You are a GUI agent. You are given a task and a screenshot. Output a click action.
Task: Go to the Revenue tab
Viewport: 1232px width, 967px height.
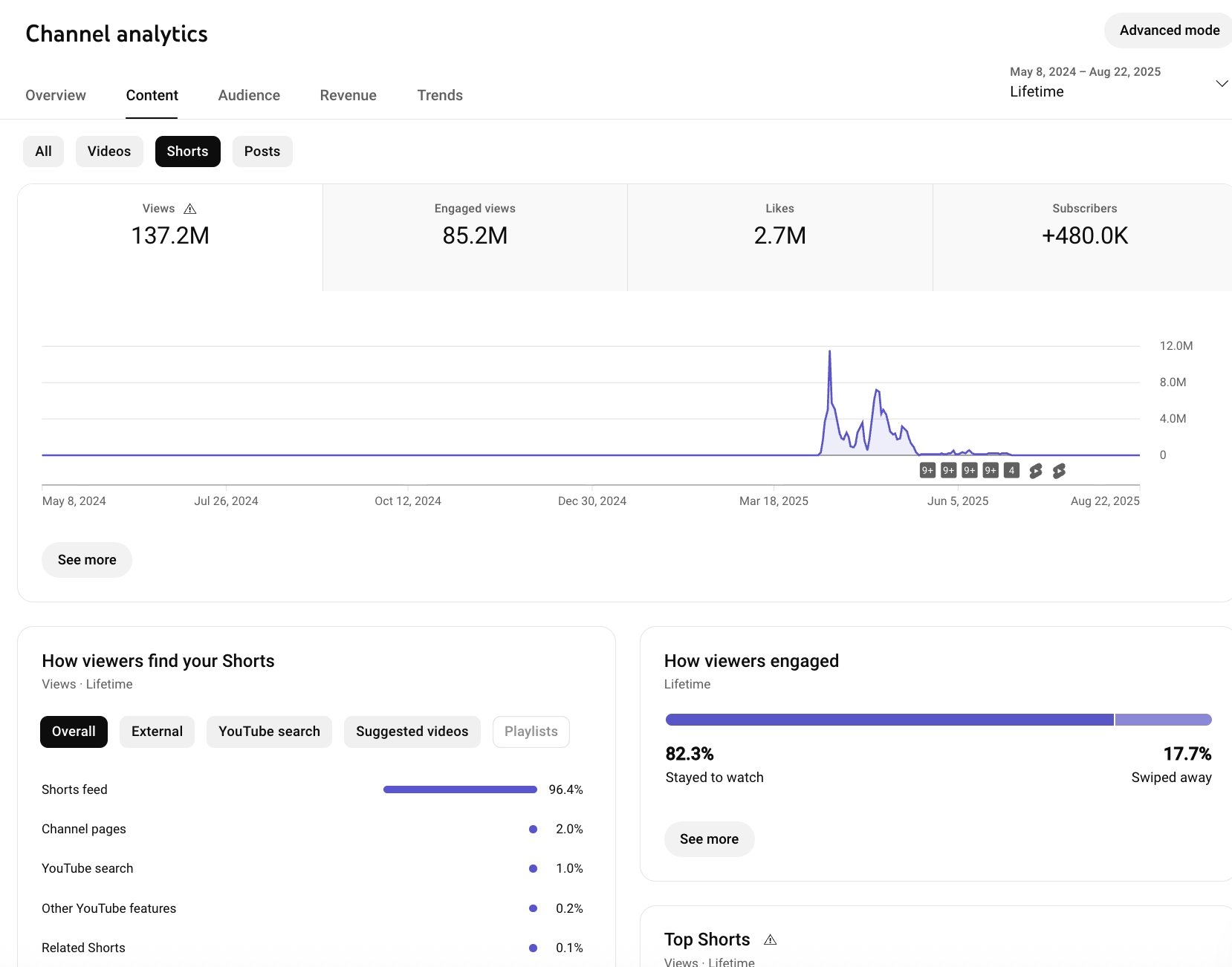(x=348, y=95)
